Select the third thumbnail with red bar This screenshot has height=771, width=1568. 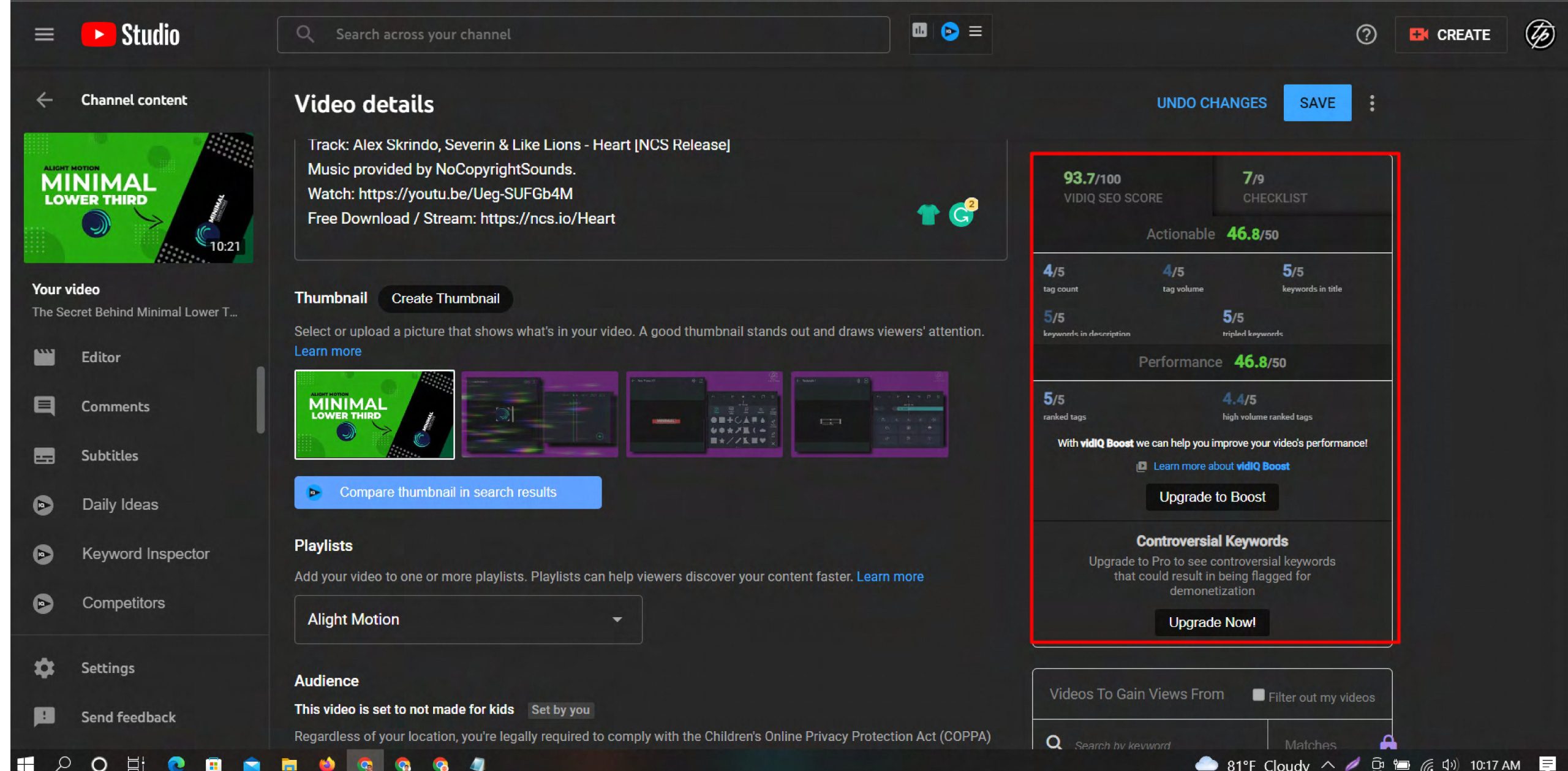tap(704, 415)
